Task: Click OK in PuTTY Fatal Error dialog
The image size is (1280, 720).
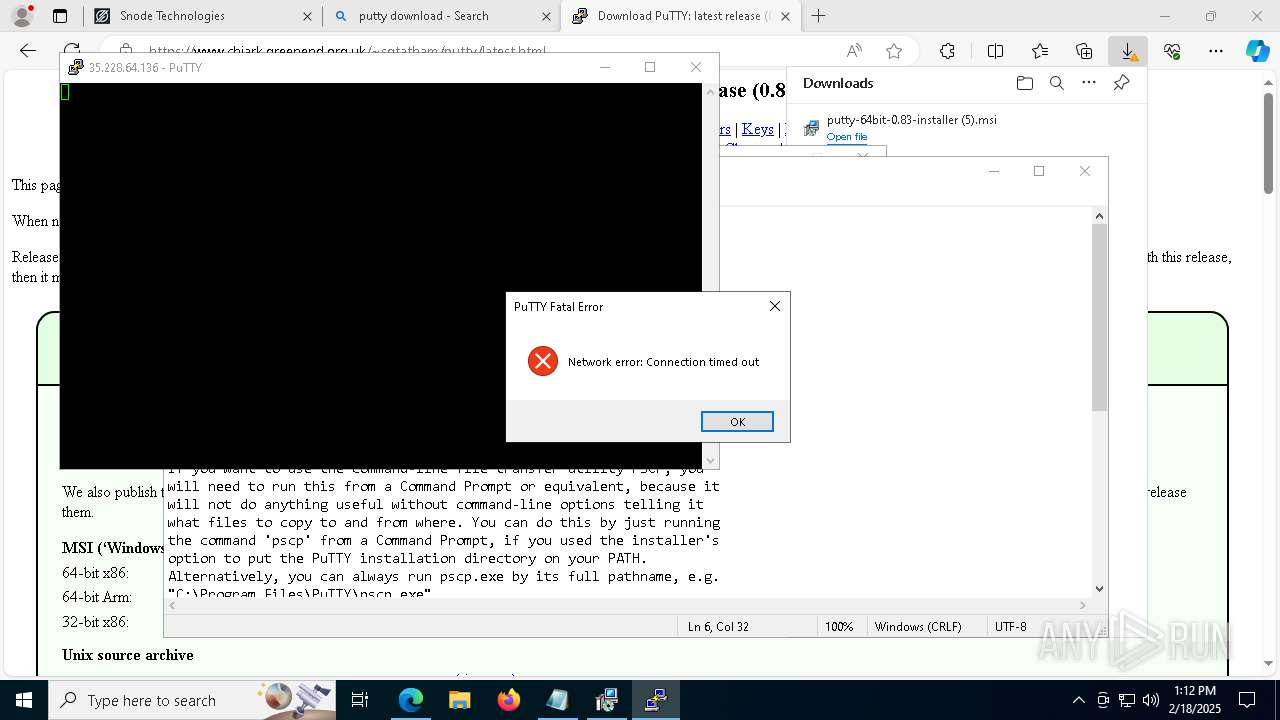Action: pos(737,422)
